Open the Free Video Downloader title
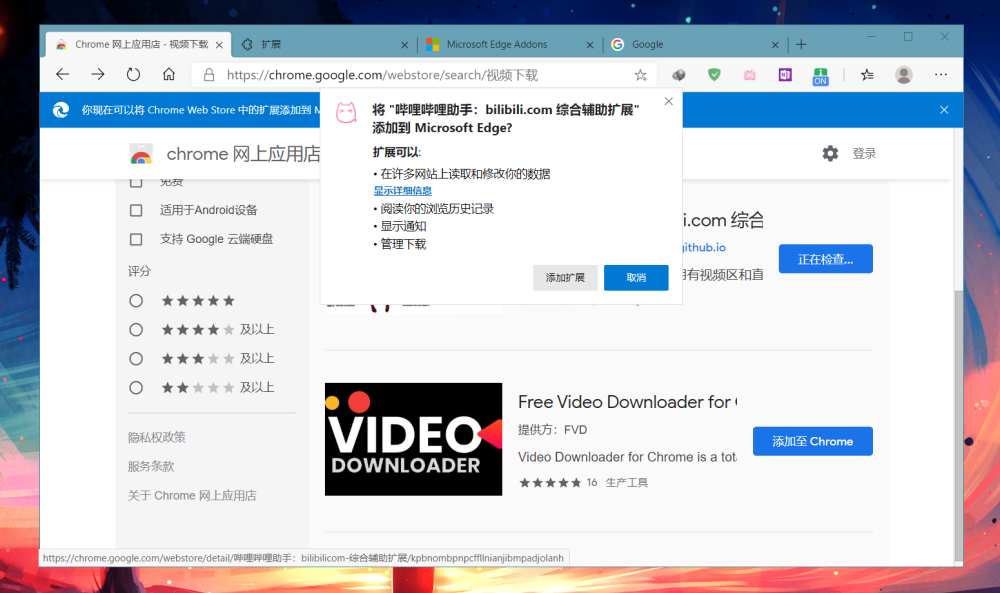Viewport: 1000px width, 593px height. [628, 402]
